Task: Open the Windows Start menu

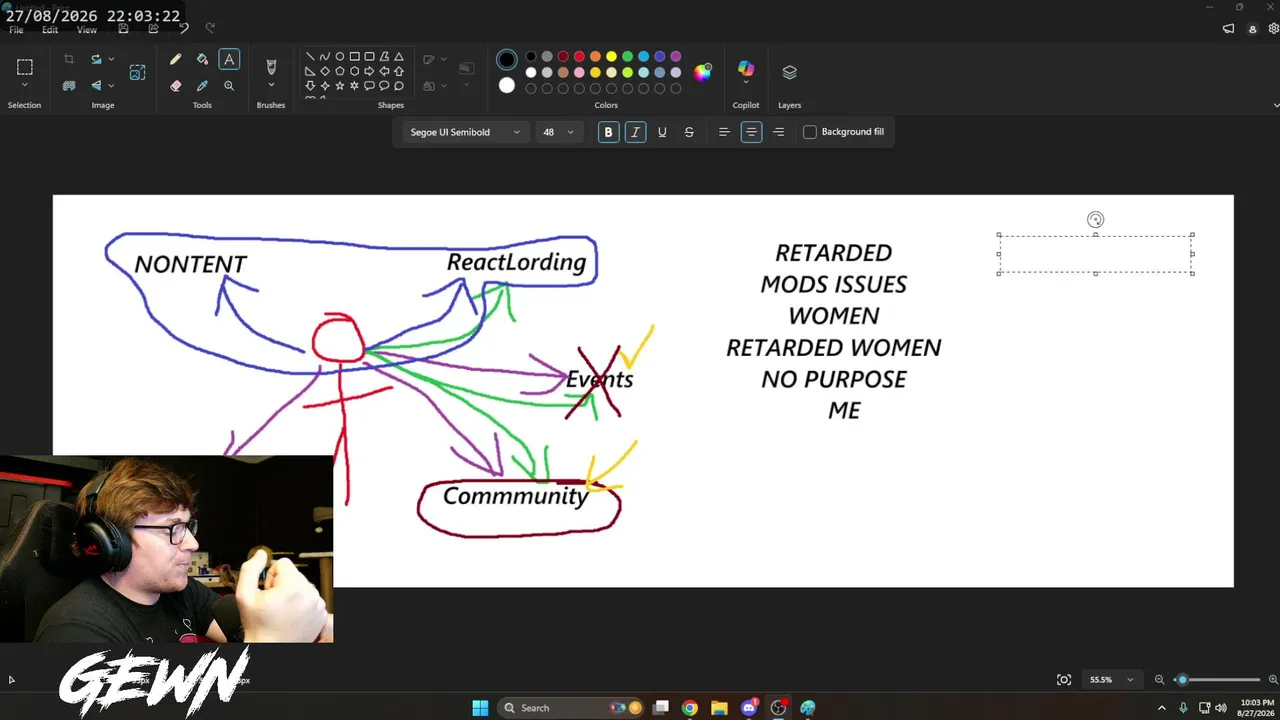Action: click(x=480, y=708)
